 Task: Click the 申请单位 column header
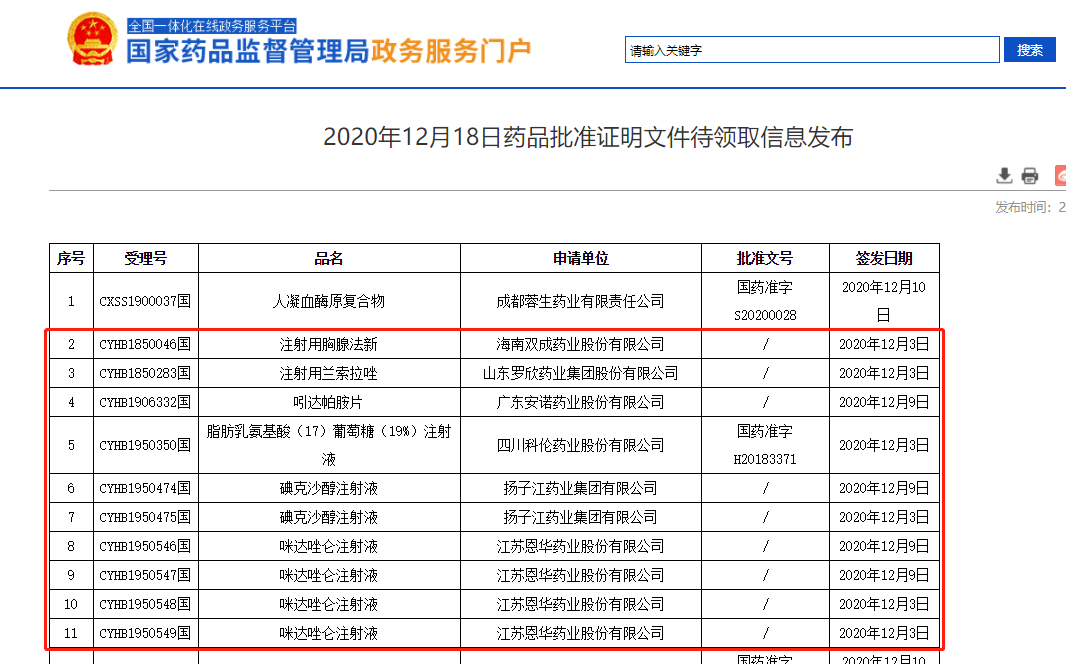click(x=581, y=258)
